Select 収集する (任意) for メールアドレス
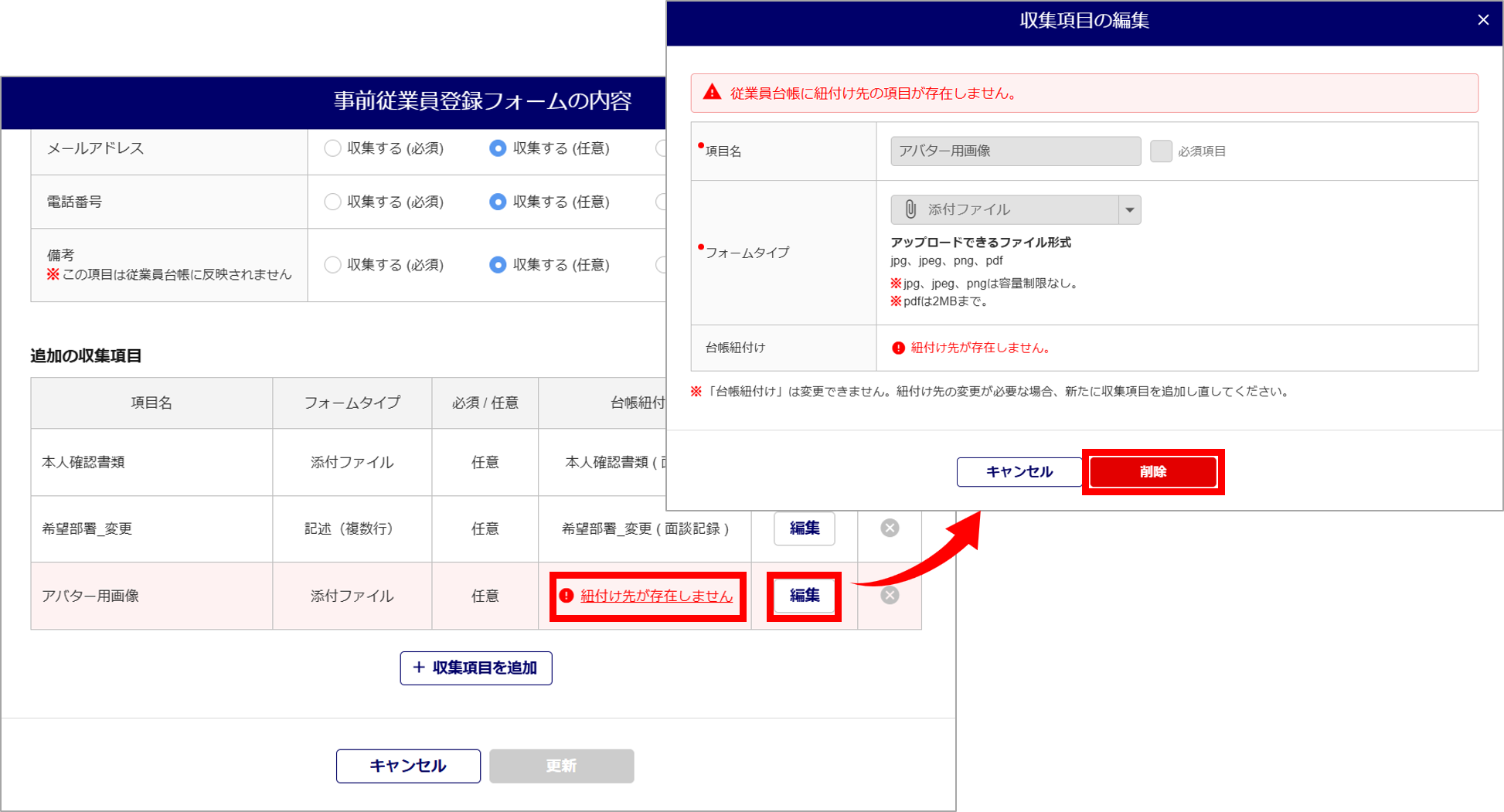The image size is (1504, 812). [498, 148]
